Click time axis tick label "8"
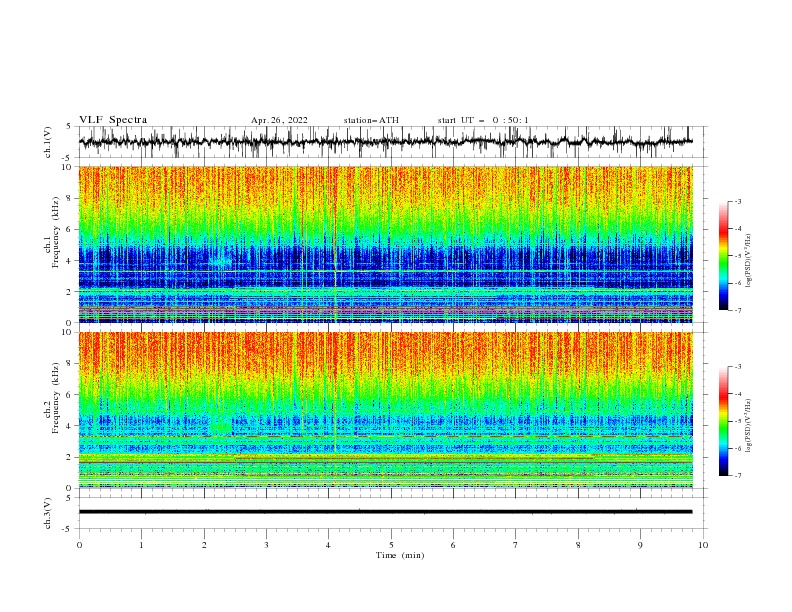The height and width of the screenshot is (612, 792). point(578,545)
